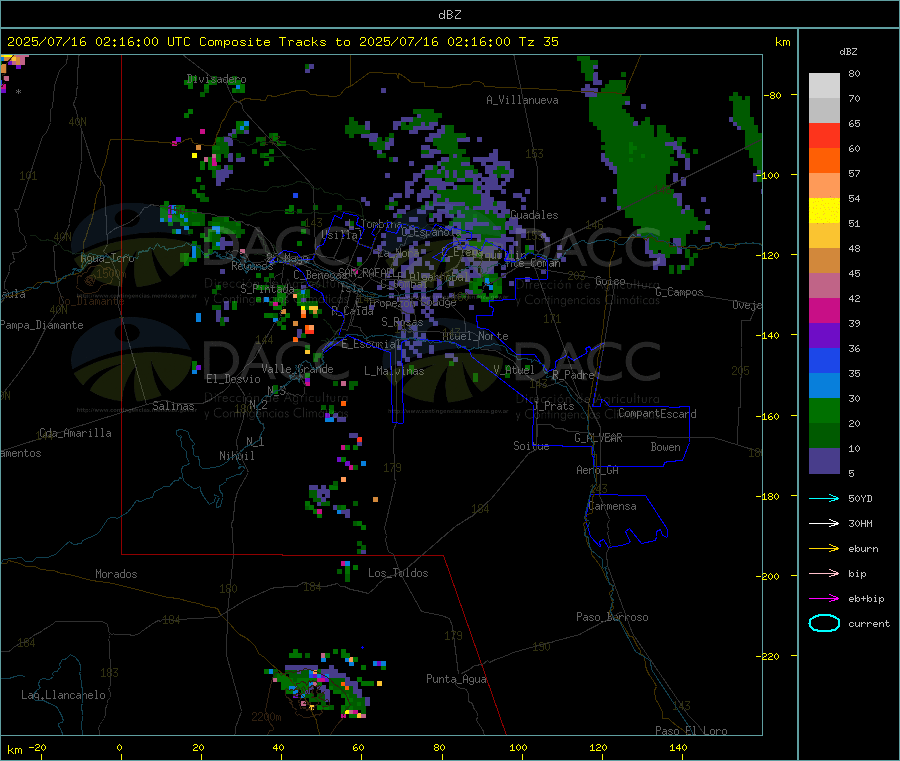Select the magenta 39 dBZ color swatch

coord(824,310)
